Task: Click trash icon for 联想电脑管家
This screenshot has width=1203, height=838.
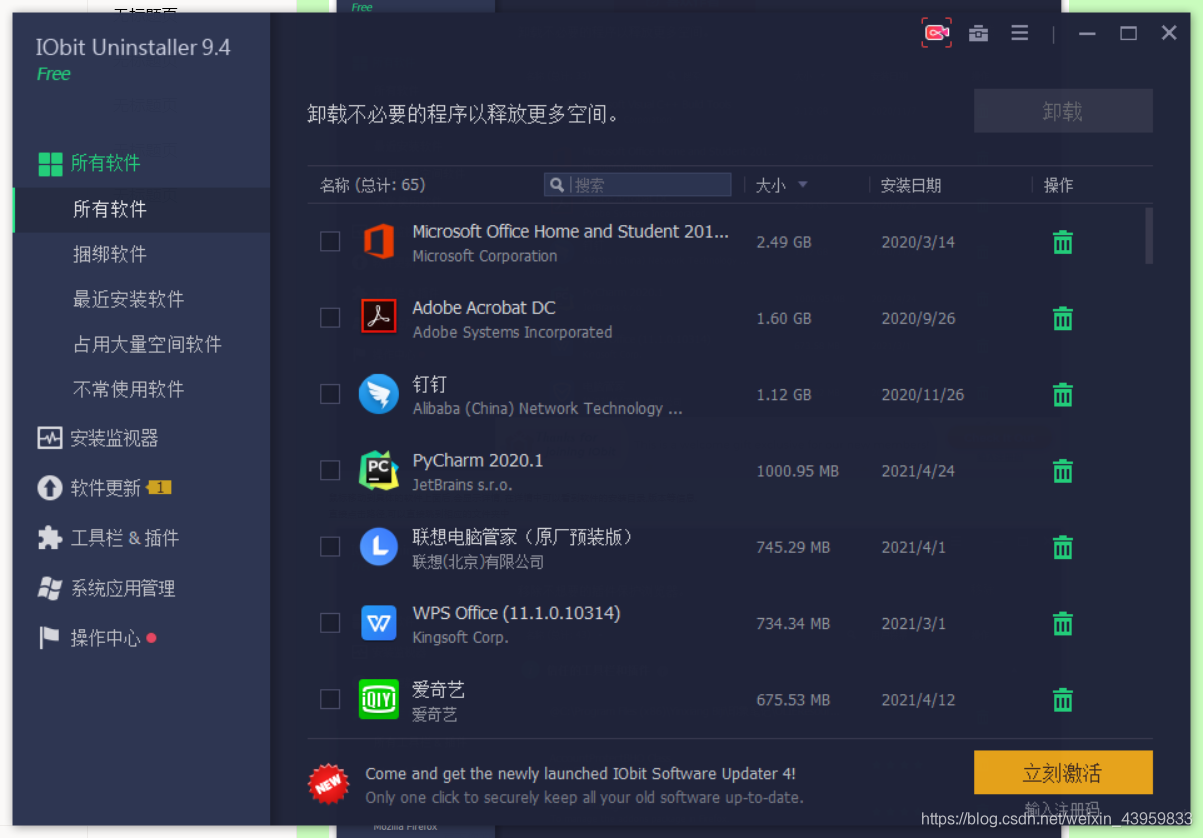Action: coord(1063,547)
